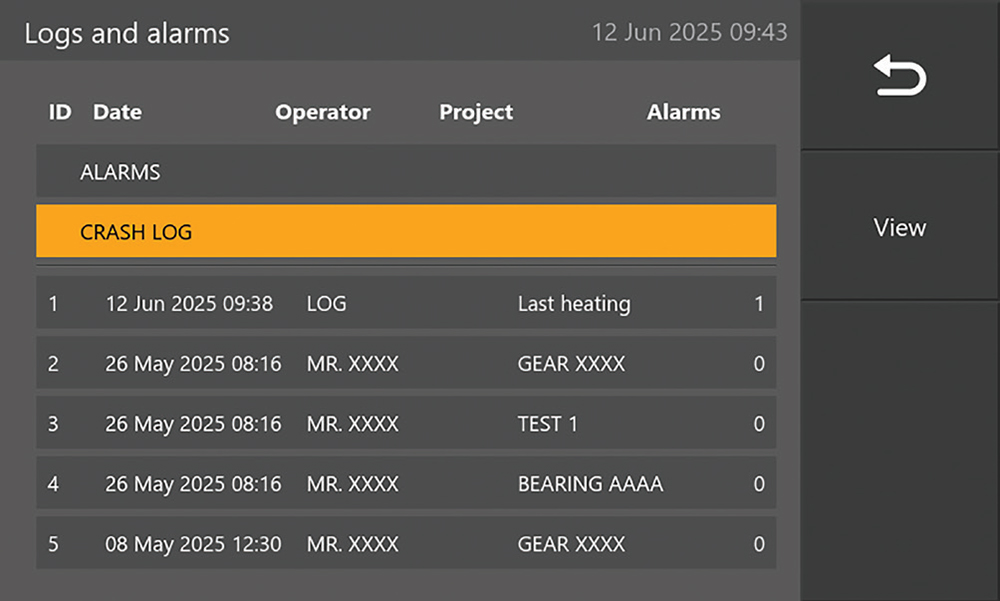Select log entry TEST 1
This screenshot has width=1000, height=601.
click(406, 423)
